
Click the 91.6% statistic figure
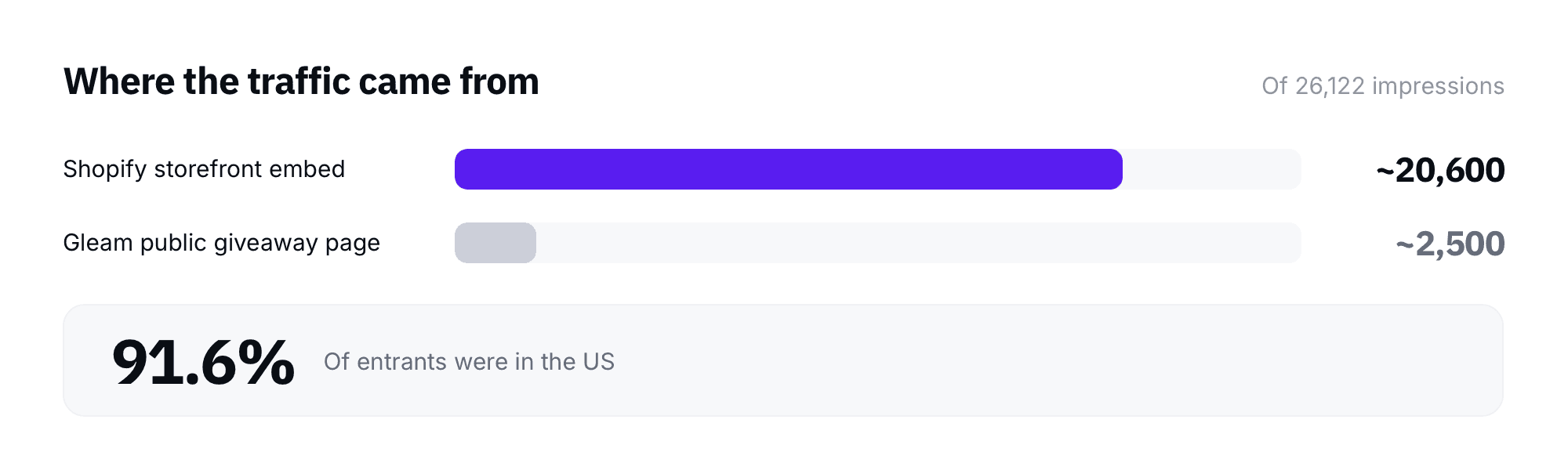(x=203, y=362)
